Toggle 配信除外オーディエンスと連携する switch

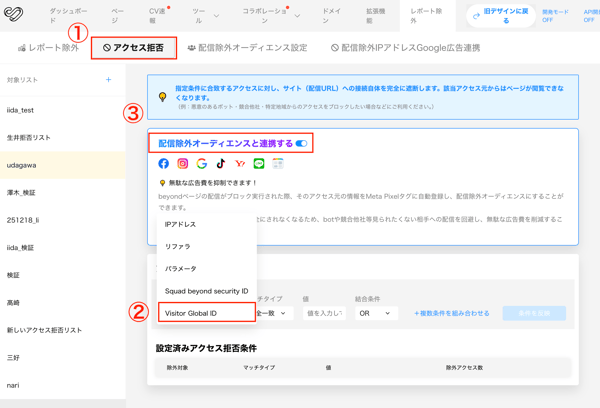302,144
